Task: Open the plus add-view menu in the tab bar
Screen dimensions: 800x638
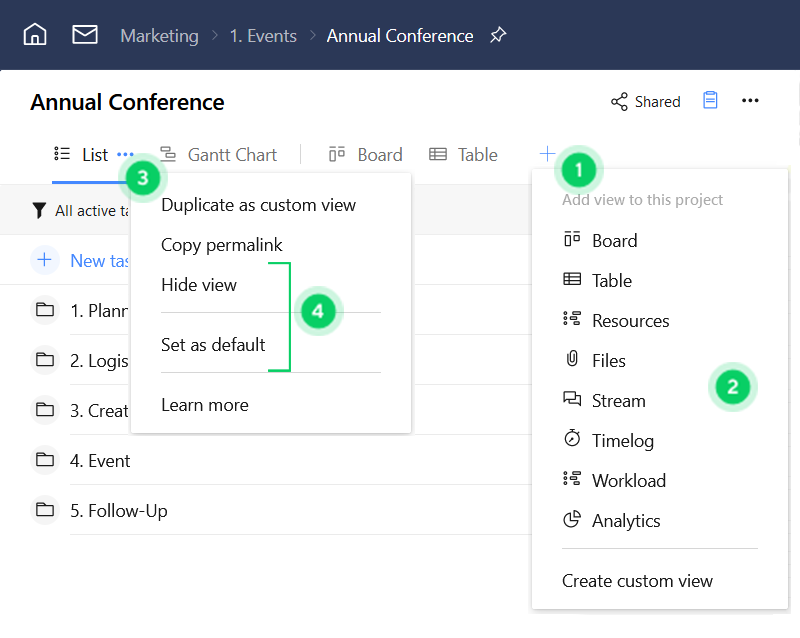Action: [x=547, y=154]
